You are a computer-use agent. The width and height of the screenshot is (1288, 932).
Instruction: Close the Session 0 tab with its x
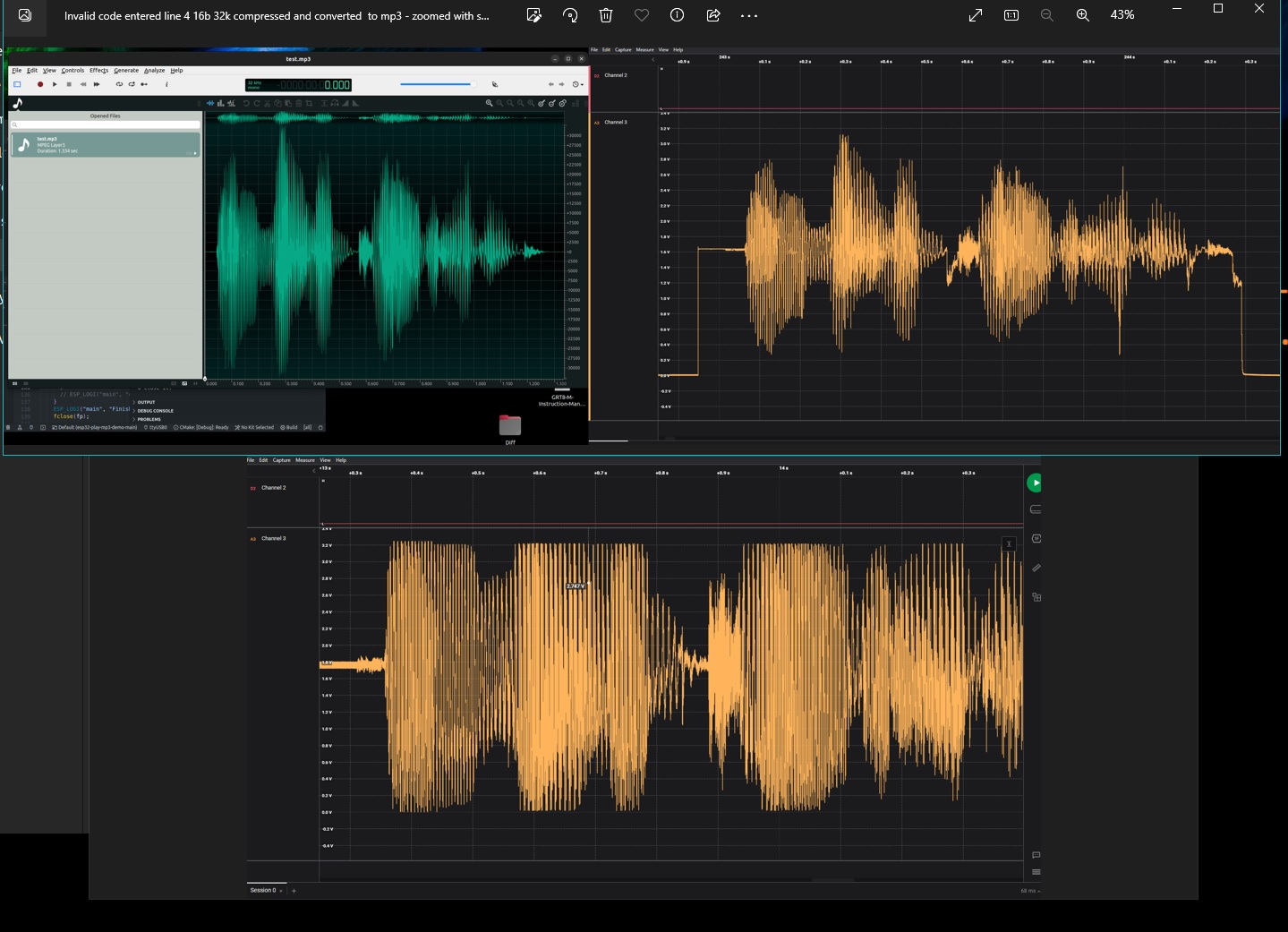(281, 891)
